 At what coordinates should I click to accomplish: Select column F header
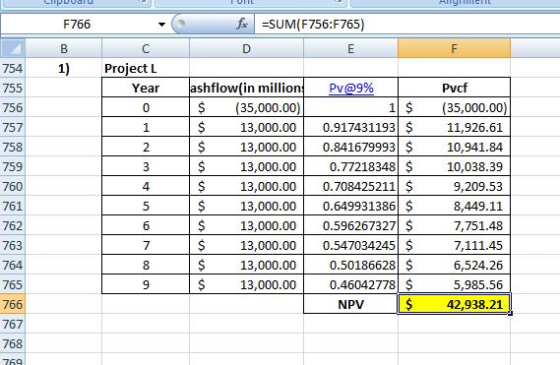(454, 48)
